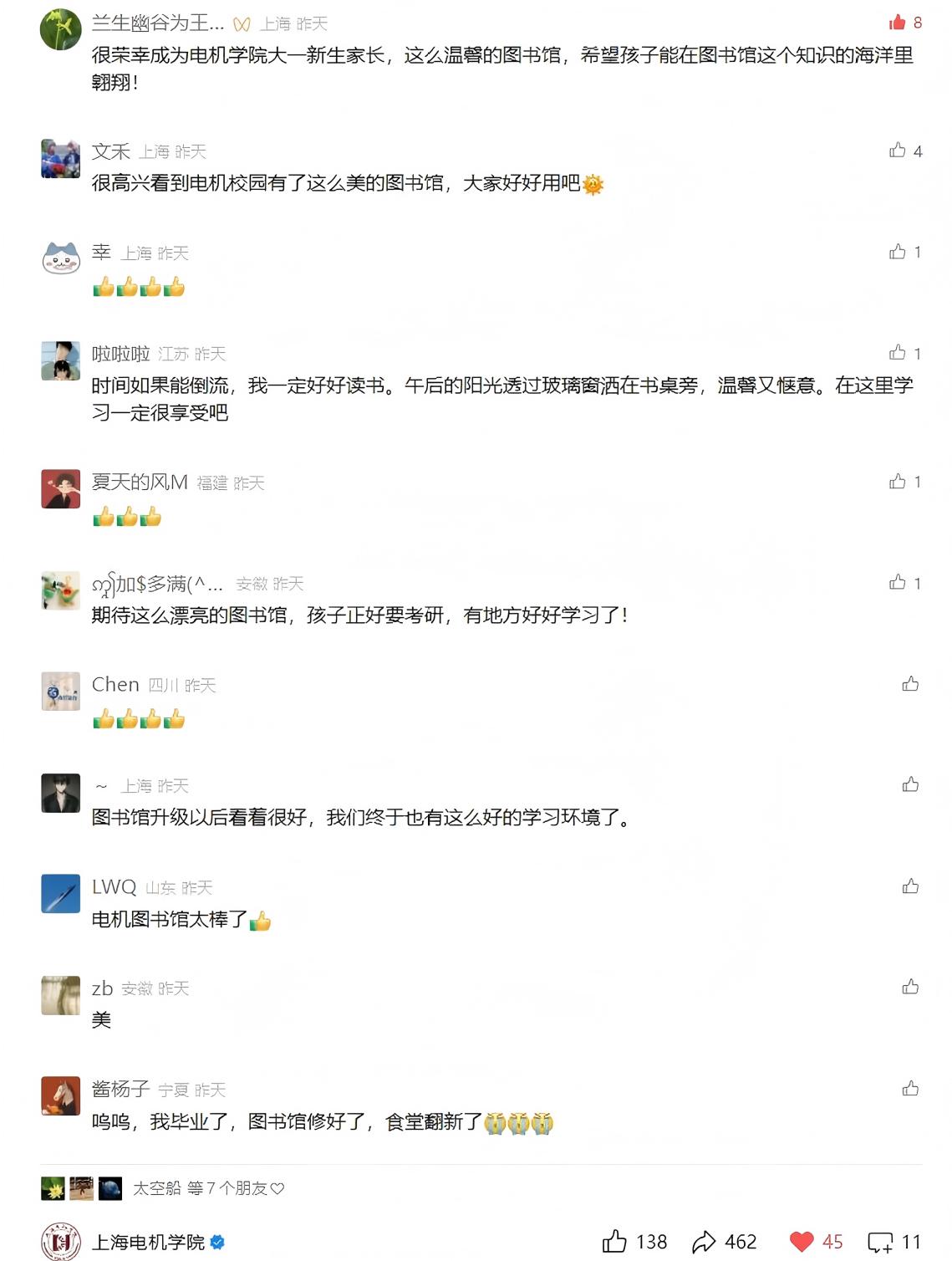This screenshot has height=1261, width=952.
Task: Like 文禾's comment about the library
Action: [x=898, y=151]
